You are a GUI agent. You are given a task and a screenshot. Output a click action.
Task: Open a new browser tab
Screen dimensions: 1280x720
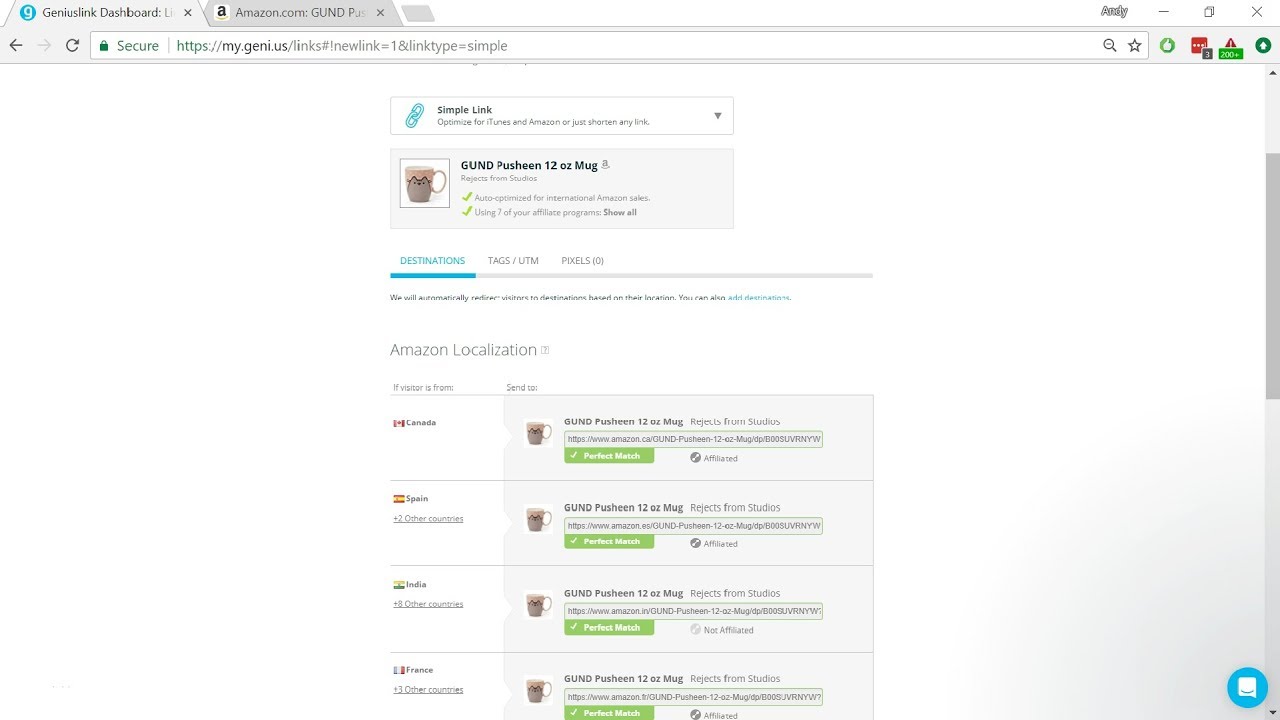pyautogui.click(x=417, y=13)
